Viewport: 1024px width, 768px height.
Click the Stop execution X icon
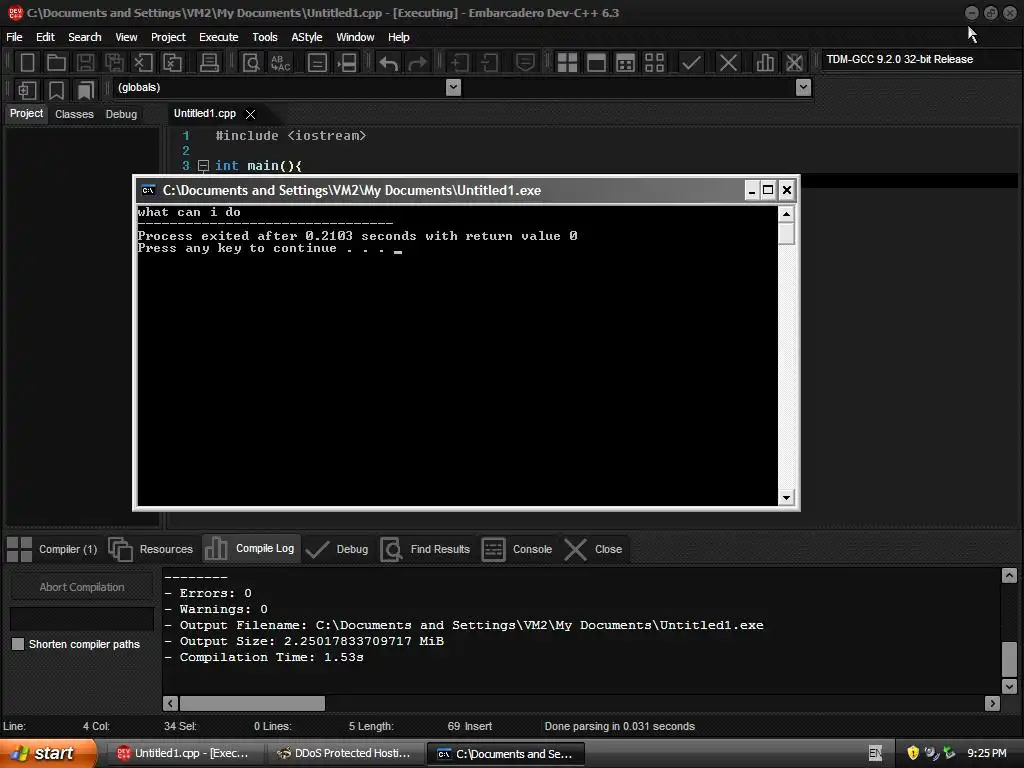point(728,63)
